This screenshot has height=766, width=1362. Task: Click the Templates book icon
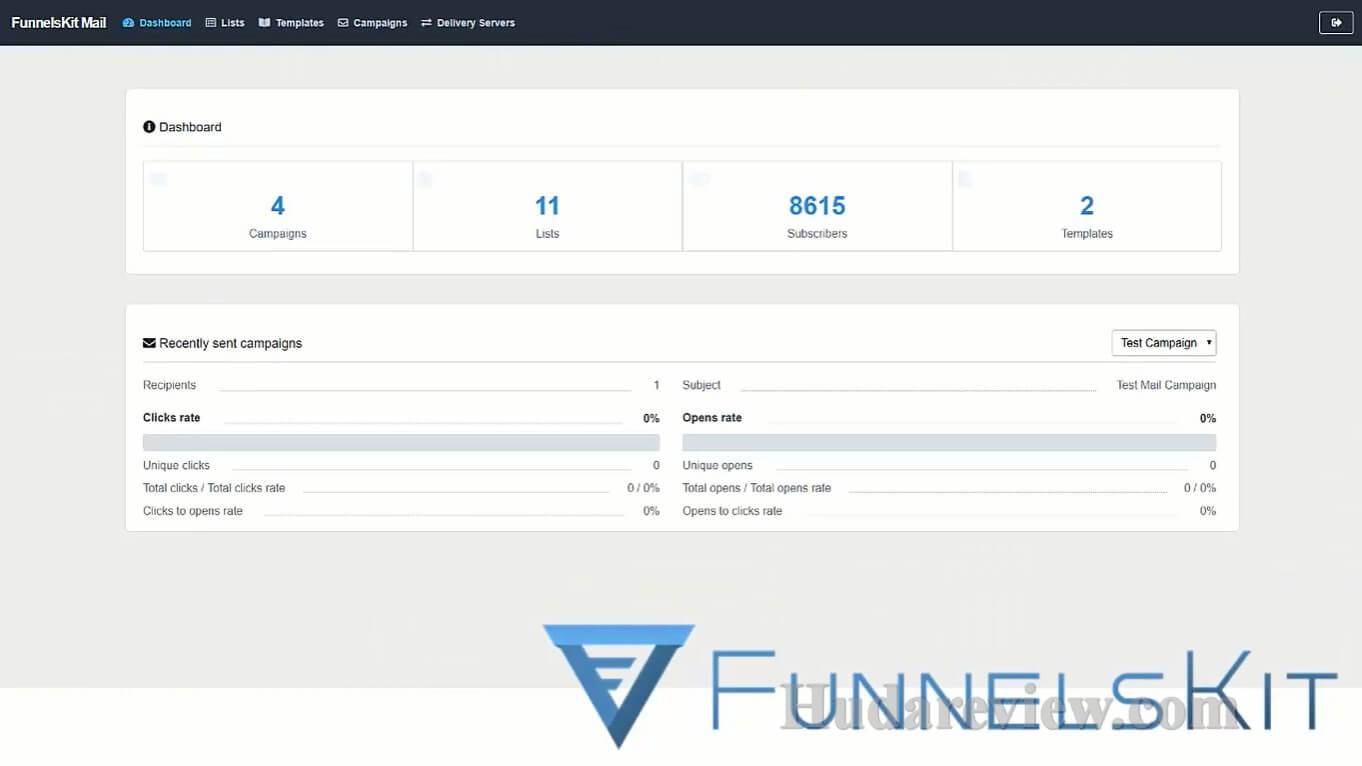pyautogui.click(x=264, y=23)
